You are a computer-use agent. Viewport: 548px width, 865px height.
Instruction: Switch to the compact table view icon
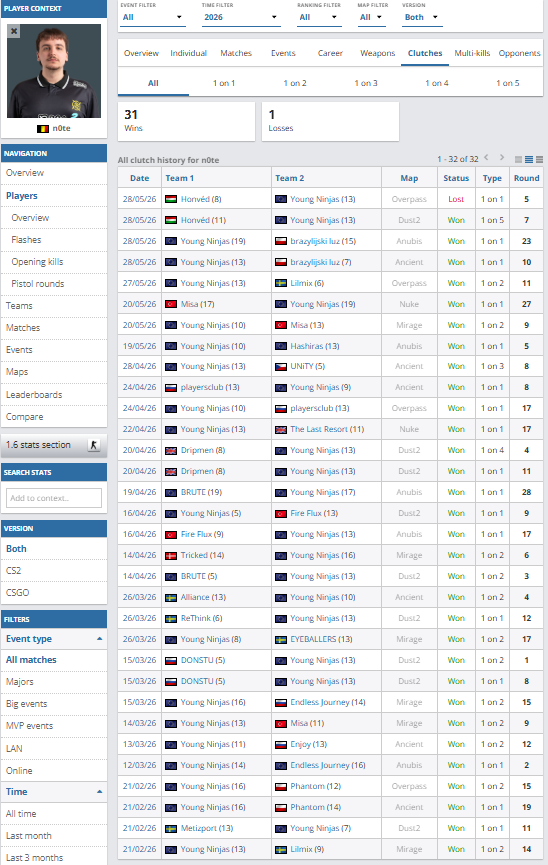518,159
